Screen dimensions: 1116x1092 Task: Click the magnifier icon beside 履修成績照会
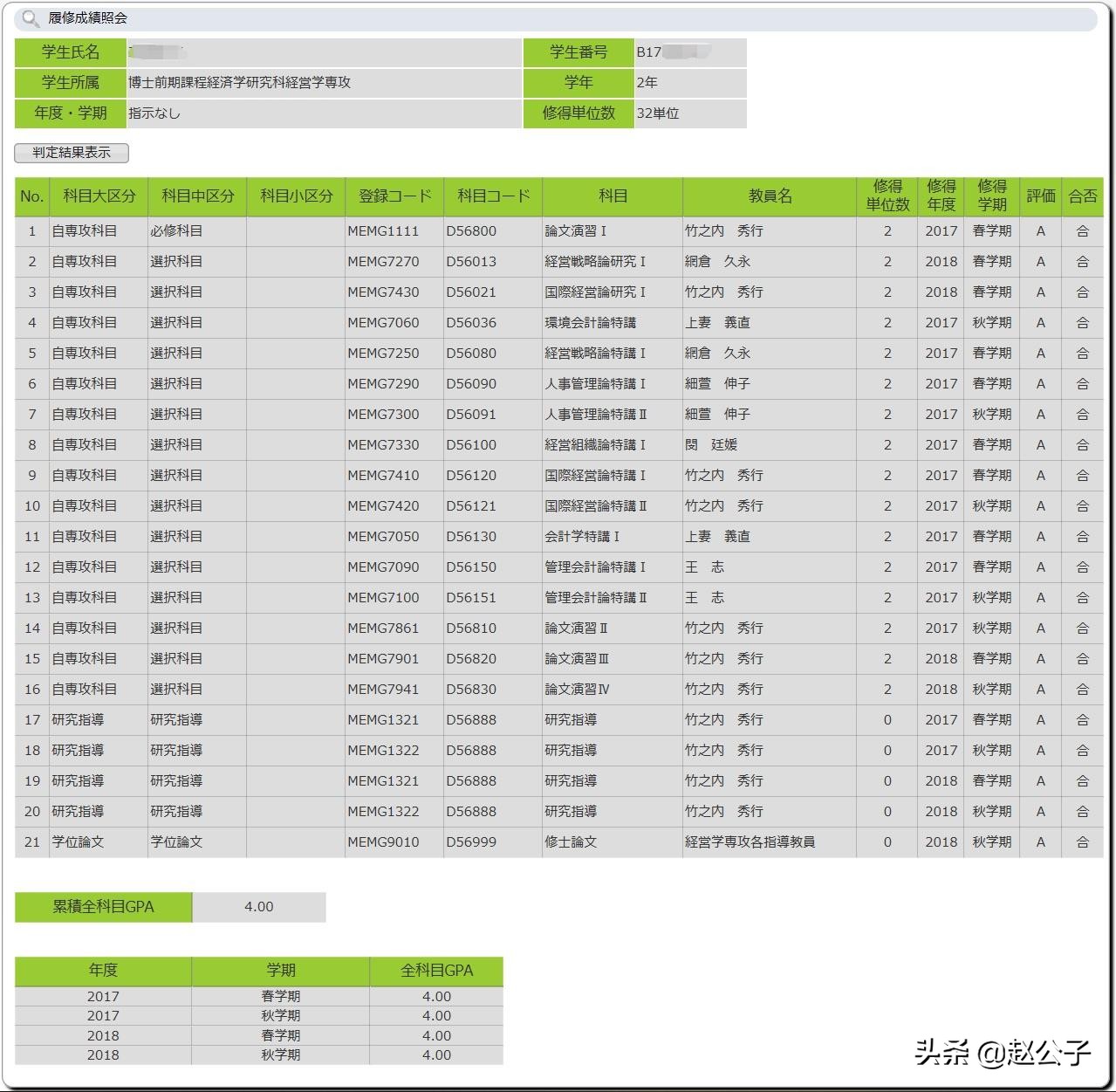[x=31, y=18]
